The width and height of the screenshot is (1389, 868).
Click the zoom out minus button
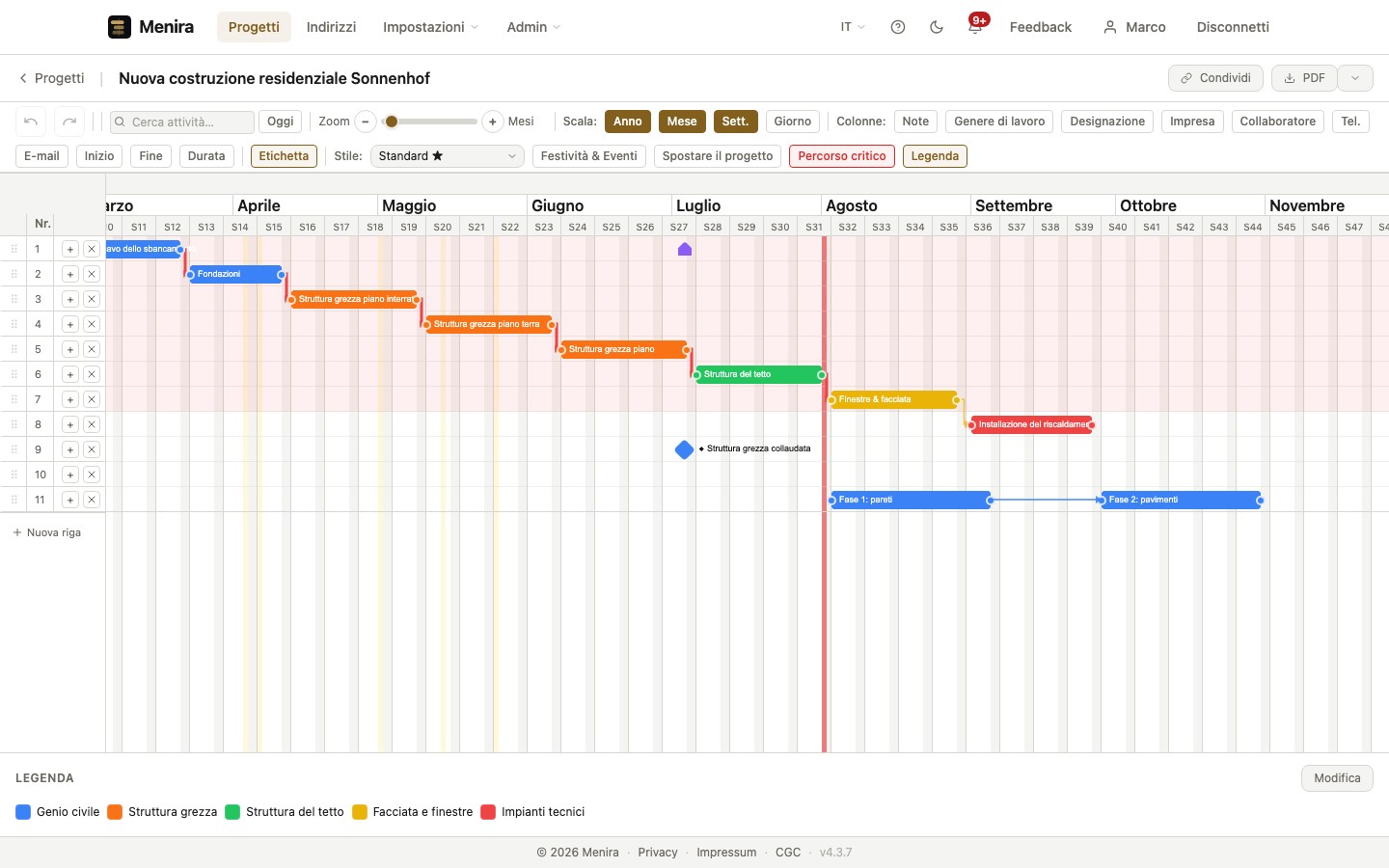[x=366, y=122]
